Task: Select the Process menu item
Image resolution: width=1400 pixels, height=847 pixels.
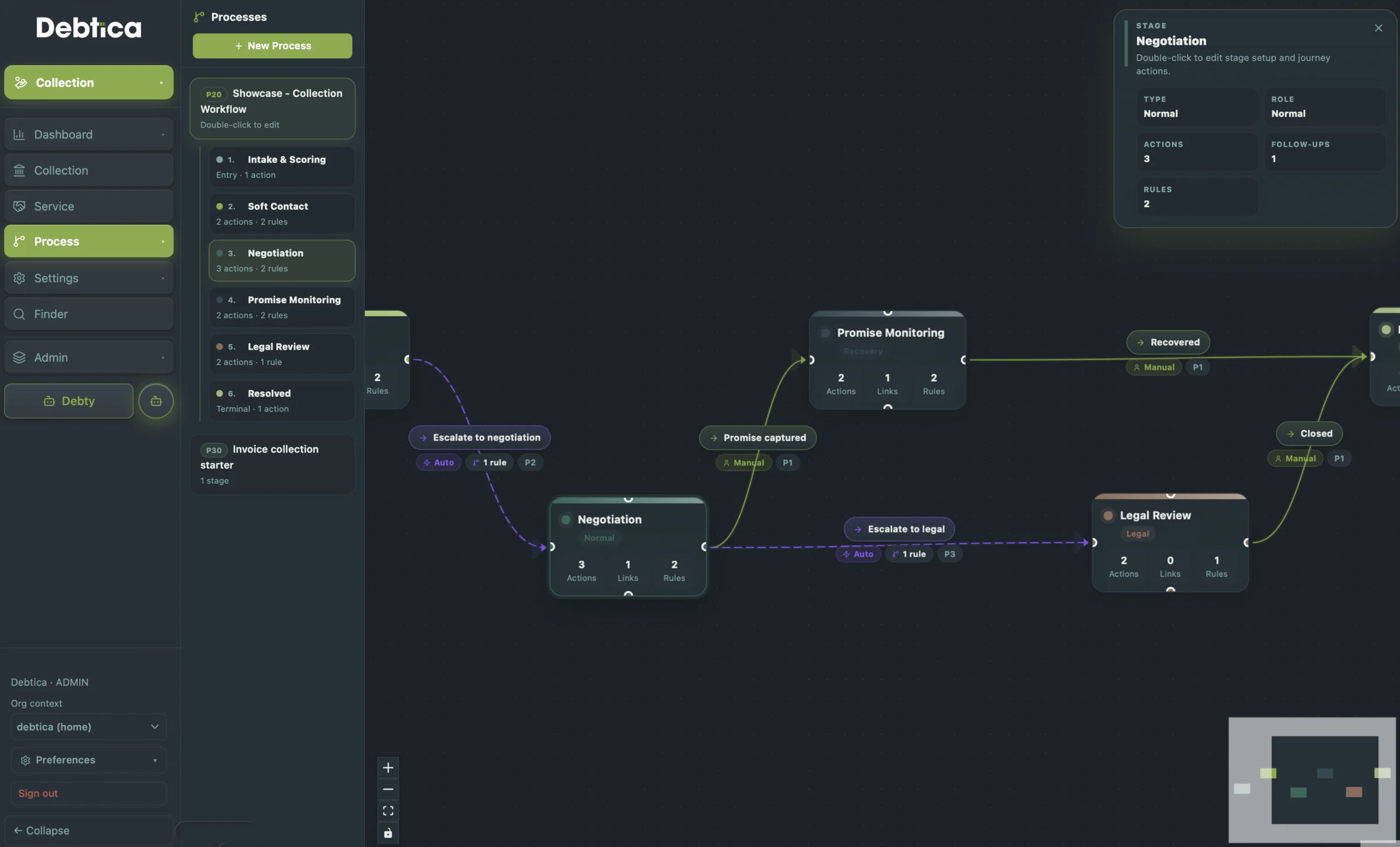Action: tap(89, 241)
